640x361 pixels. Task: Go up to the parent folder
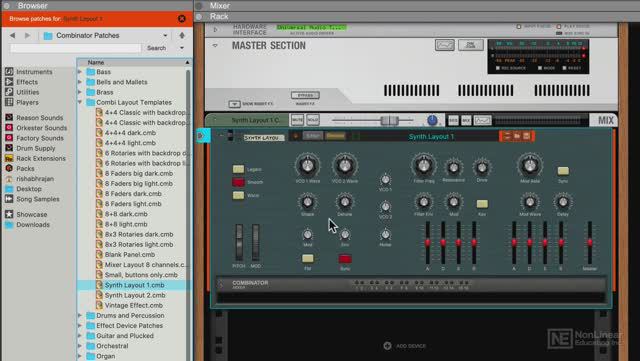tap(182, 36)
